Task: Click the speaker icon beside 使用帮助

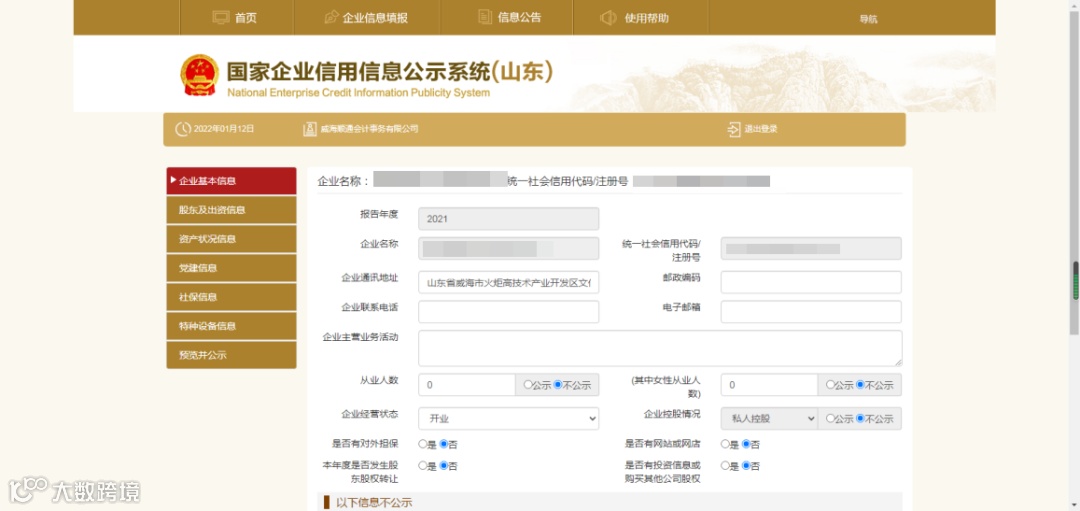Action: [608, 18]
